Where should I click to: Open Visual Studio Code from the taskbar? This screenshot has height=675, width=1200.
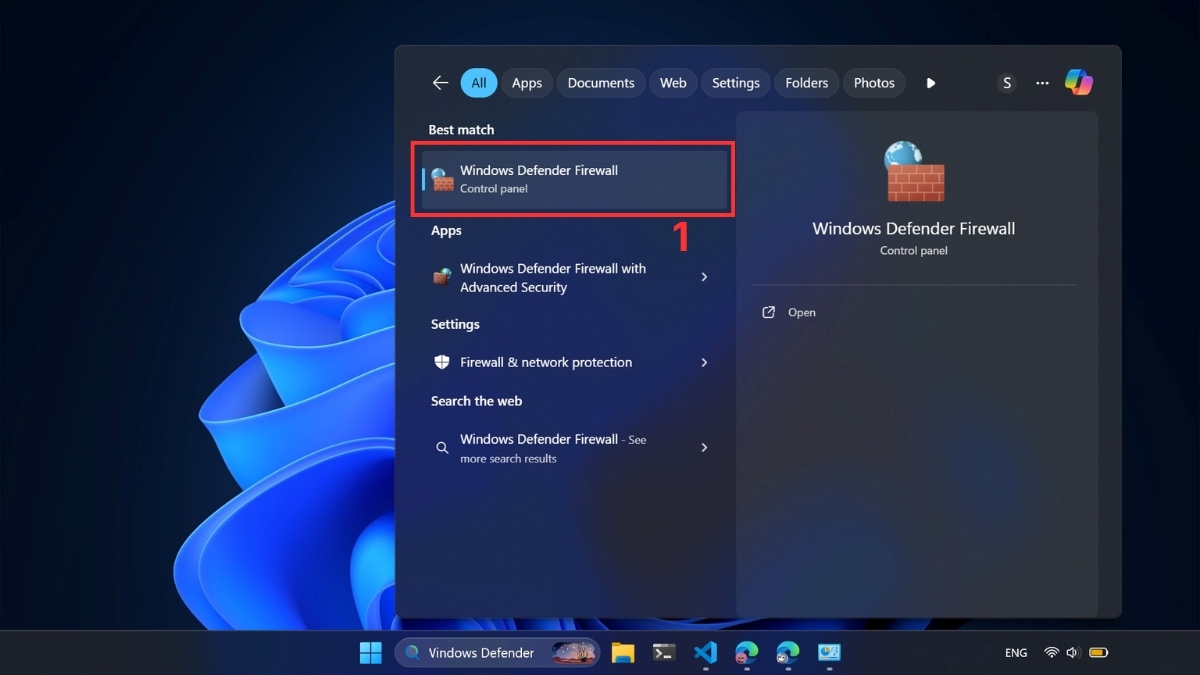705,653
